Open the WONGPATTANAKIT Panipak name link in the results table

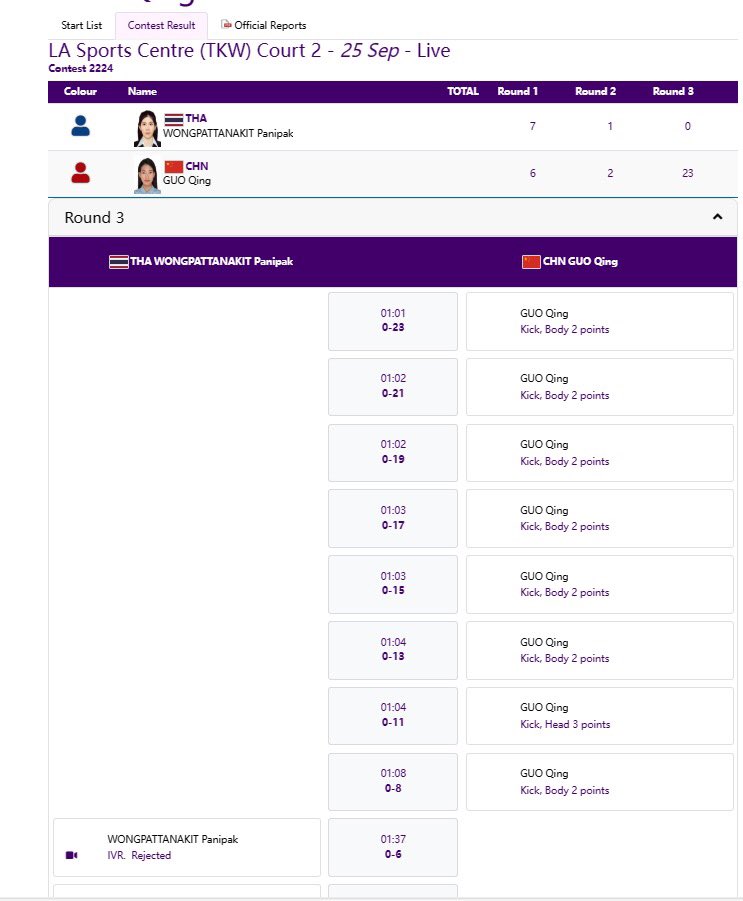[228, 133]
